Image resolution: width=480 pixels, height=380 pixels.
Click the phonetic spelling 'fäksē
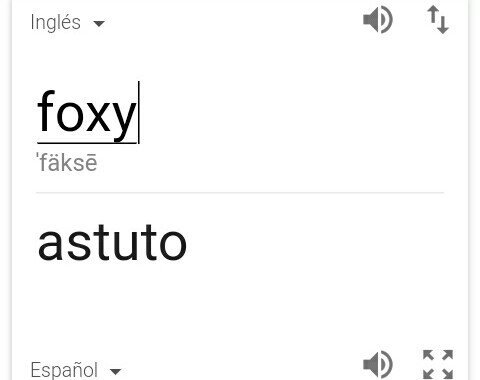67,162
